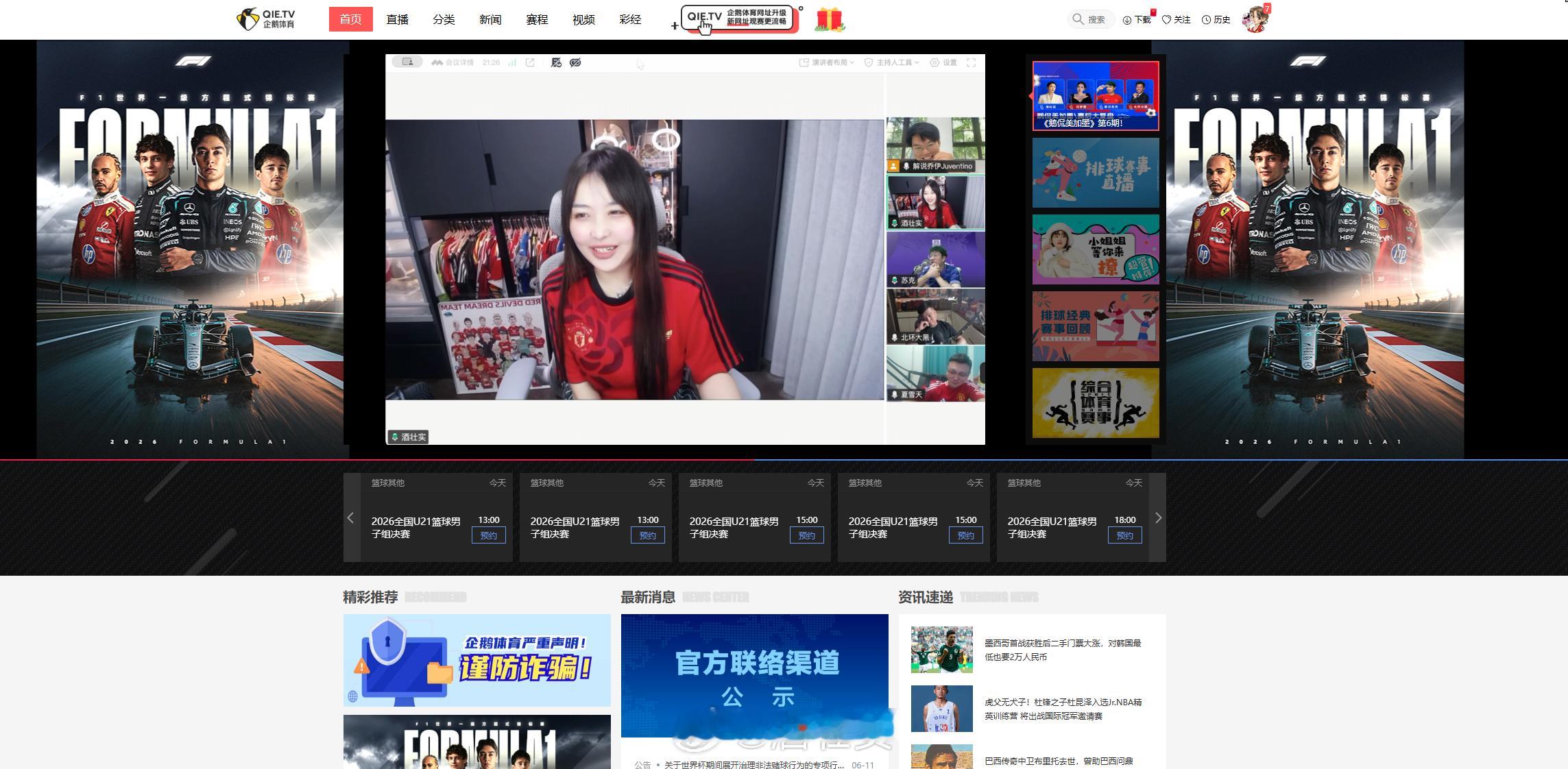Viewport: 1568px width, 769px height.
Task: Select the 小姐姐等你来撩 channel thumbnail
Action: pyautogui.click(x=1096, y=249)
